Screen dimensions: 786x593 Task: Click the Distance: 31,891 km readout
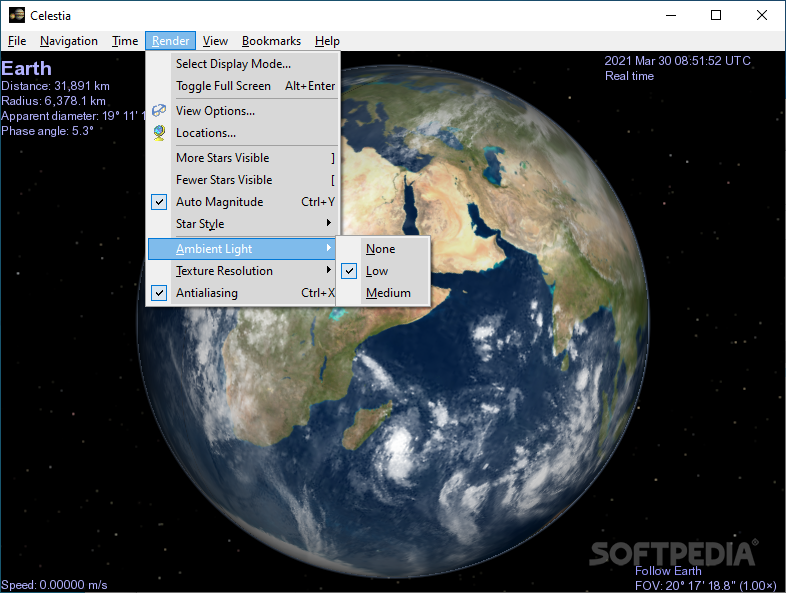point(55,86)
